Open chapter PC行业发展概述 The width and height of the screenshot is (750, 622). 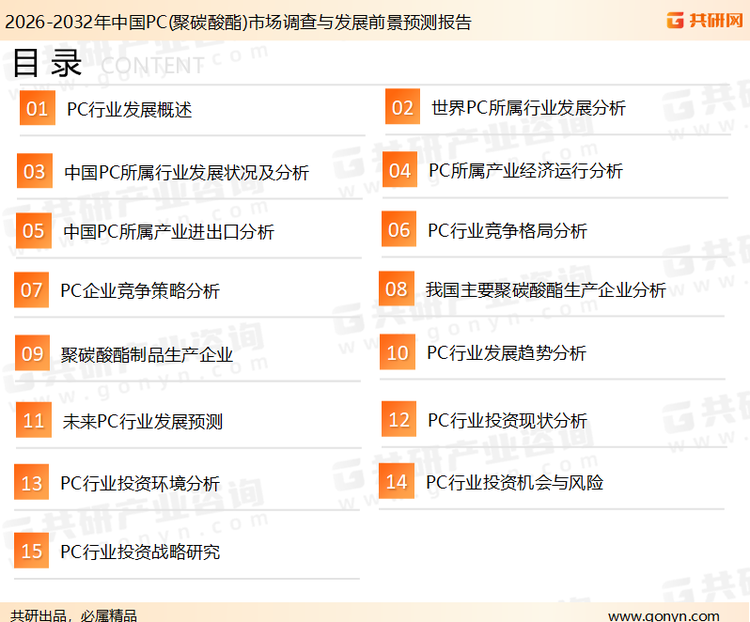[x=129, y=110]
